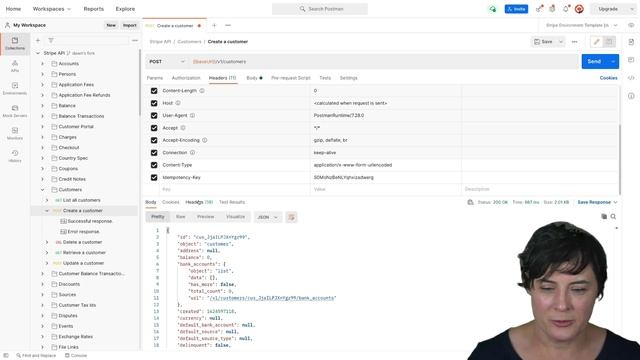Uncheck the User-Agent header checkbox
The width and height of the screenshot is (640, 360).
tap(154, 116)
